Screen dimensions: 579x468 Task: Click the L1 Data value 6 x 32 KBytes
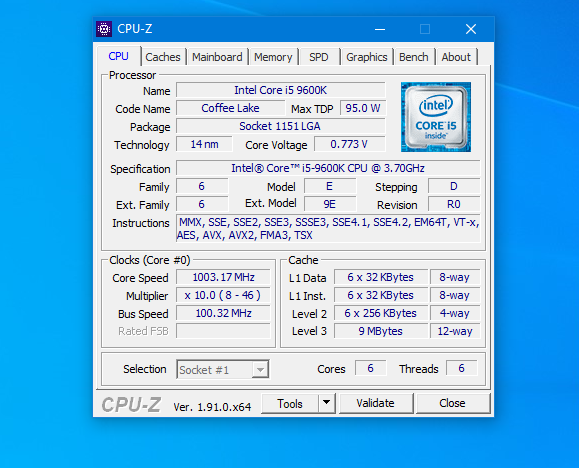coord(381,277)
